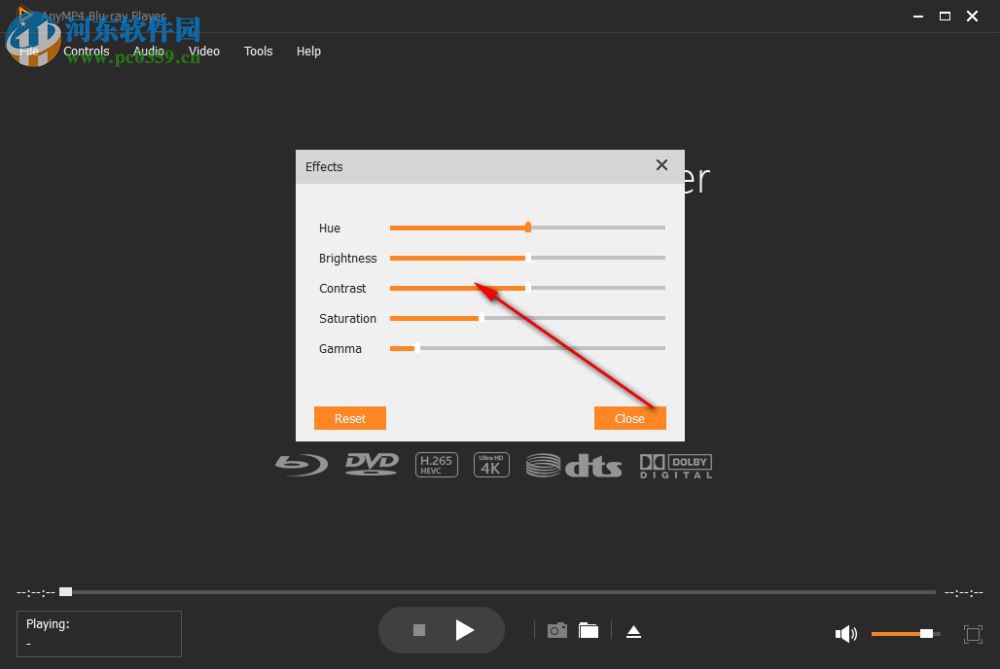
Task: Adjust the volume slider
Action: click(x=906, y=633)
